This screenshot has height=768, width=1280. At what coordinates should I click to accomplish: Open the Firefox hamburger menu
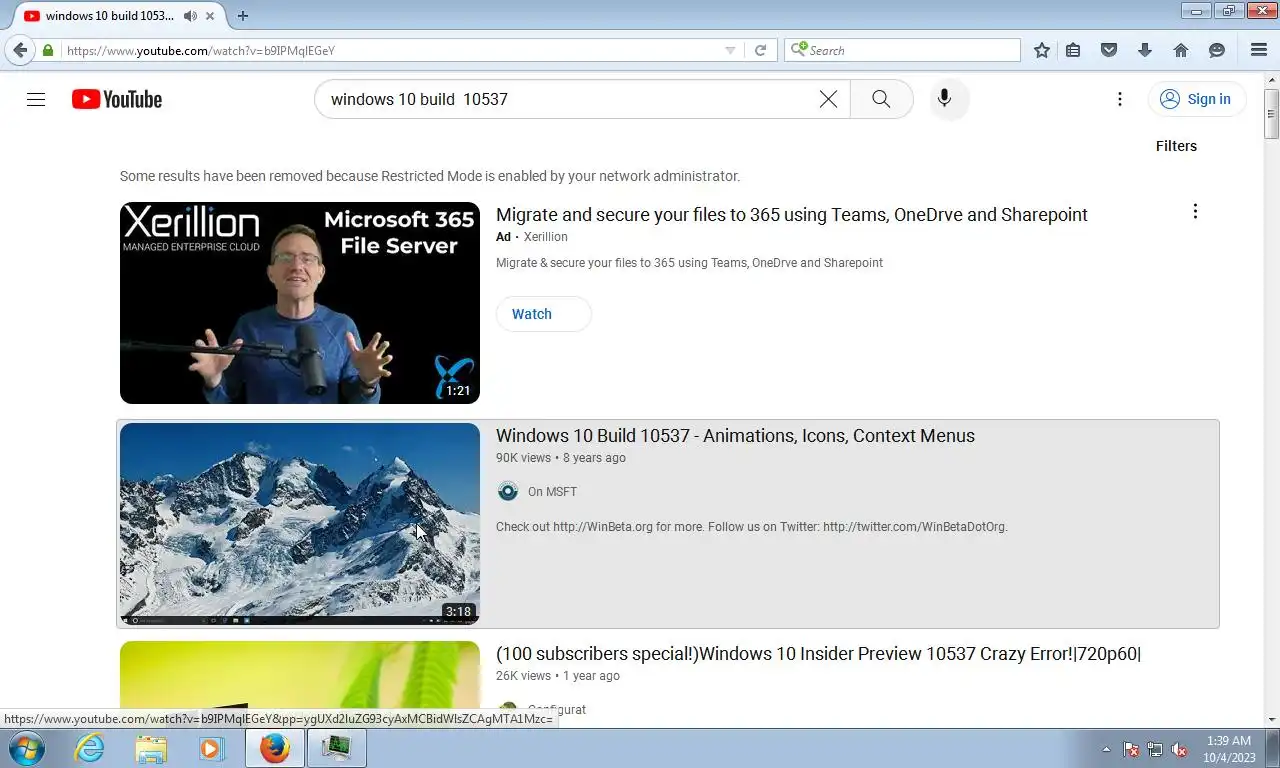click(x=1259, y=50)
